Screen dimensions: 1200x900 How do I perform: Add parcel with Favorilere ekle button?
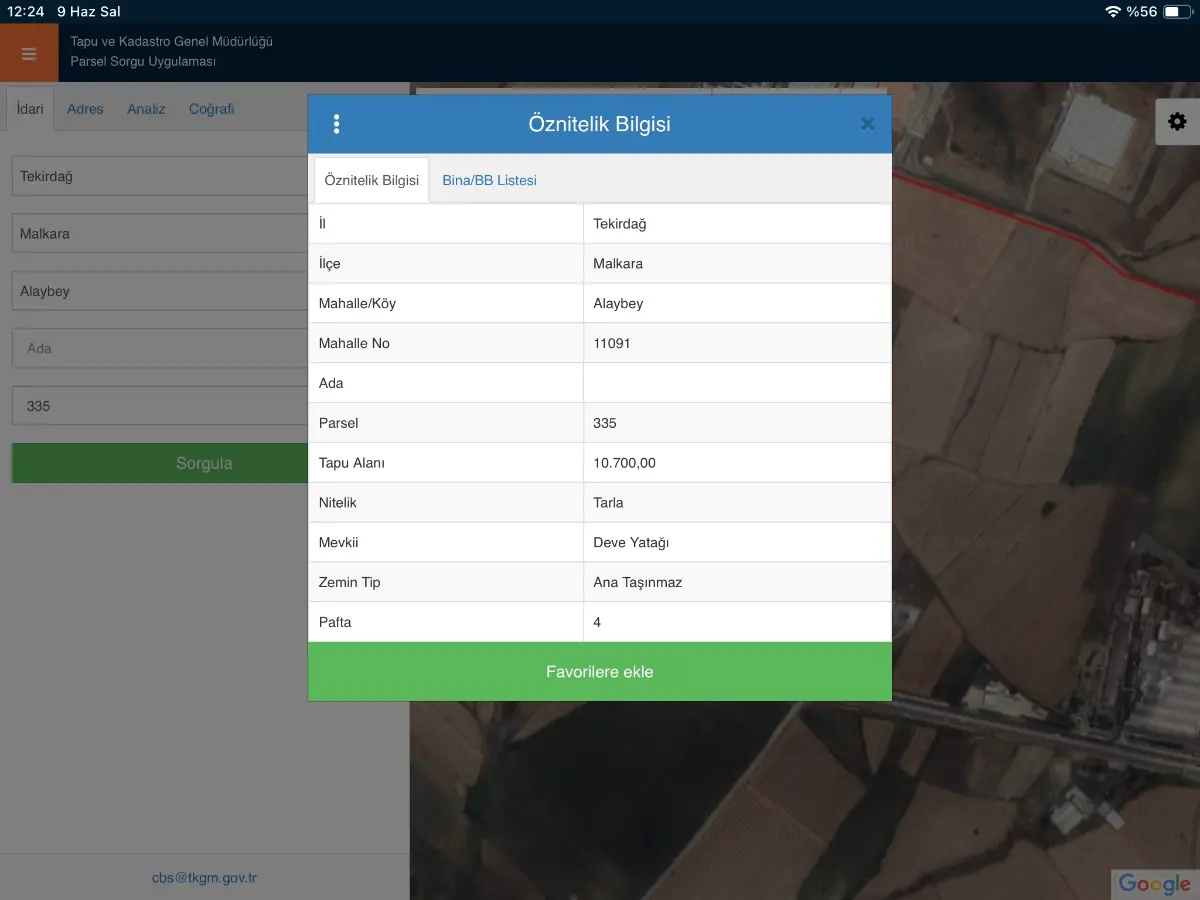click(600, 672)
